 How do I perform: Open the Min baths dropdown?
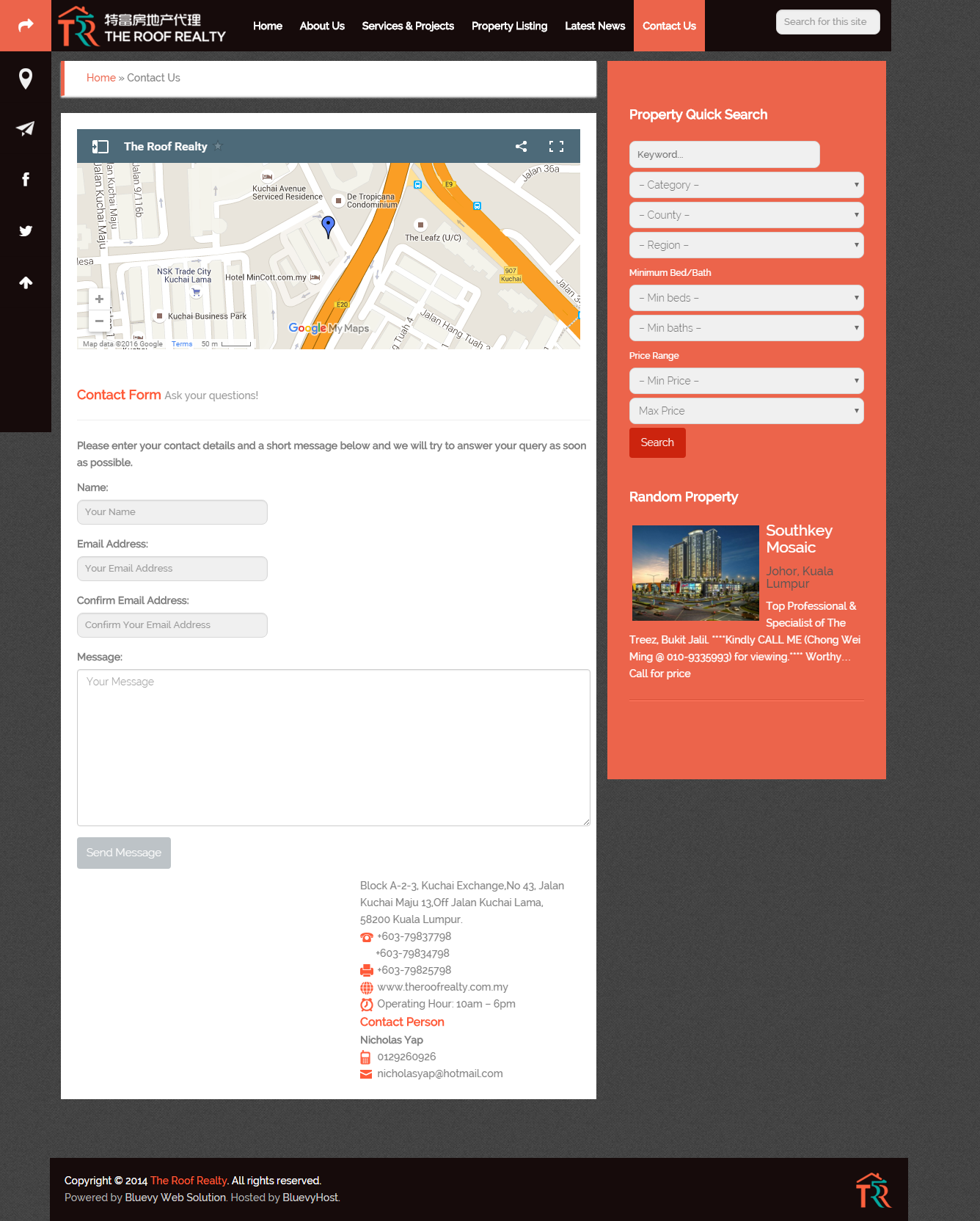[746, 328]
